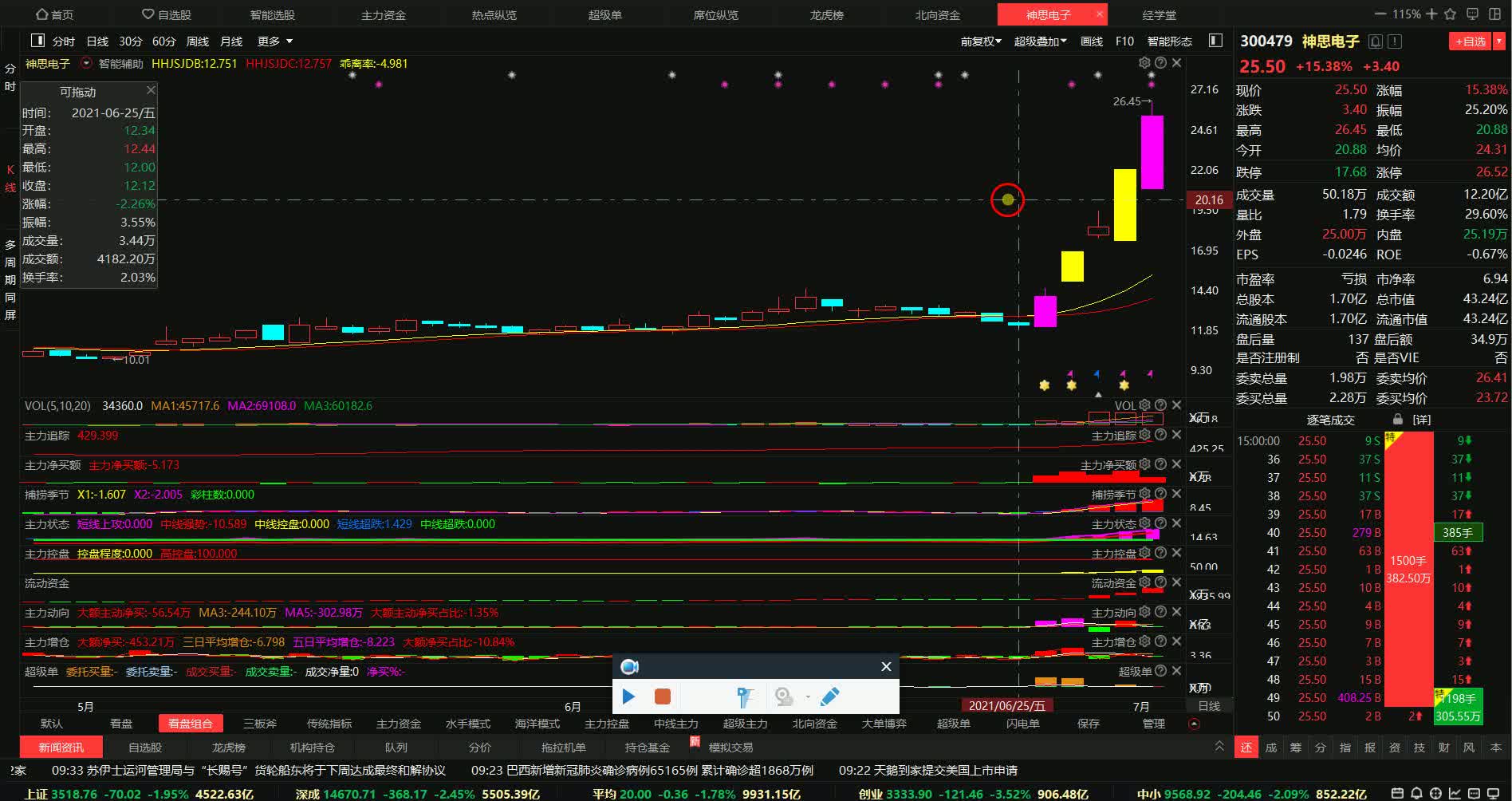Click the crosshair target icon in the status bar
The image size is (1512, 801).
[1435, 794]
